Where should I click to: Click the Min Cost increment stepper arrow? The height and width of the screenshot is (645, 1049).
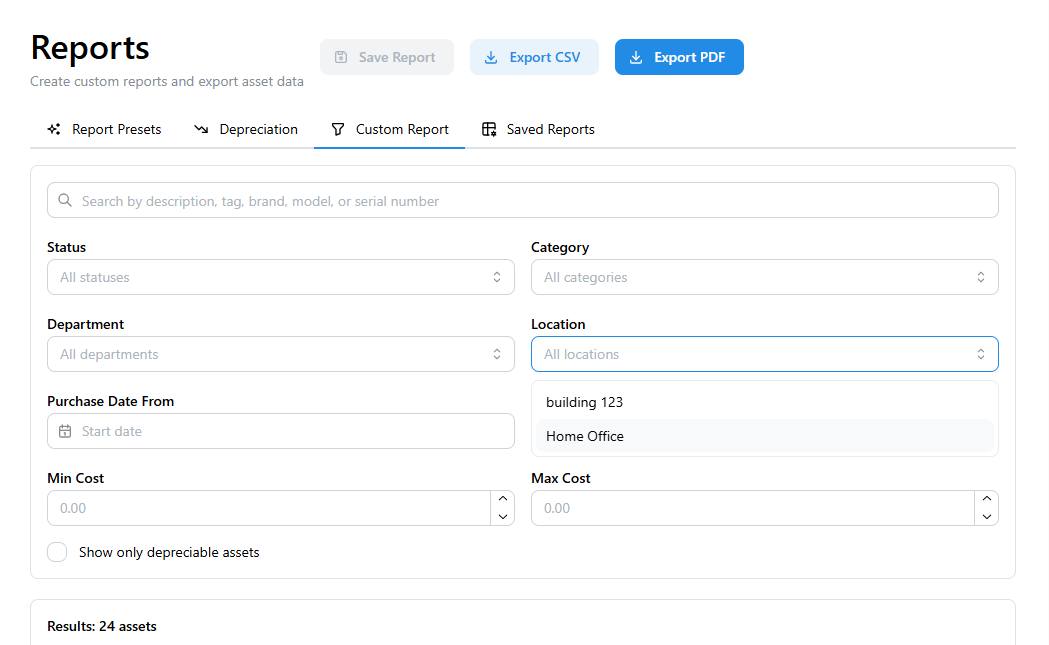(x=502, y=498)
